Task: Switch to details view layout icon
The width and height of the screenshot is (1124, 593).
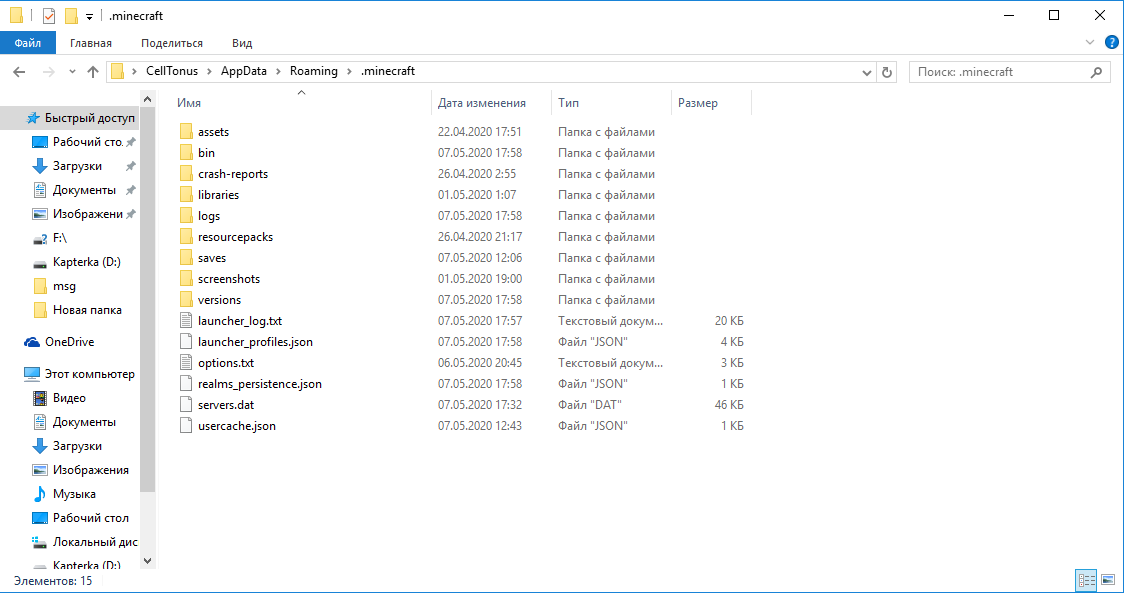Action: tap(1087, 579)
